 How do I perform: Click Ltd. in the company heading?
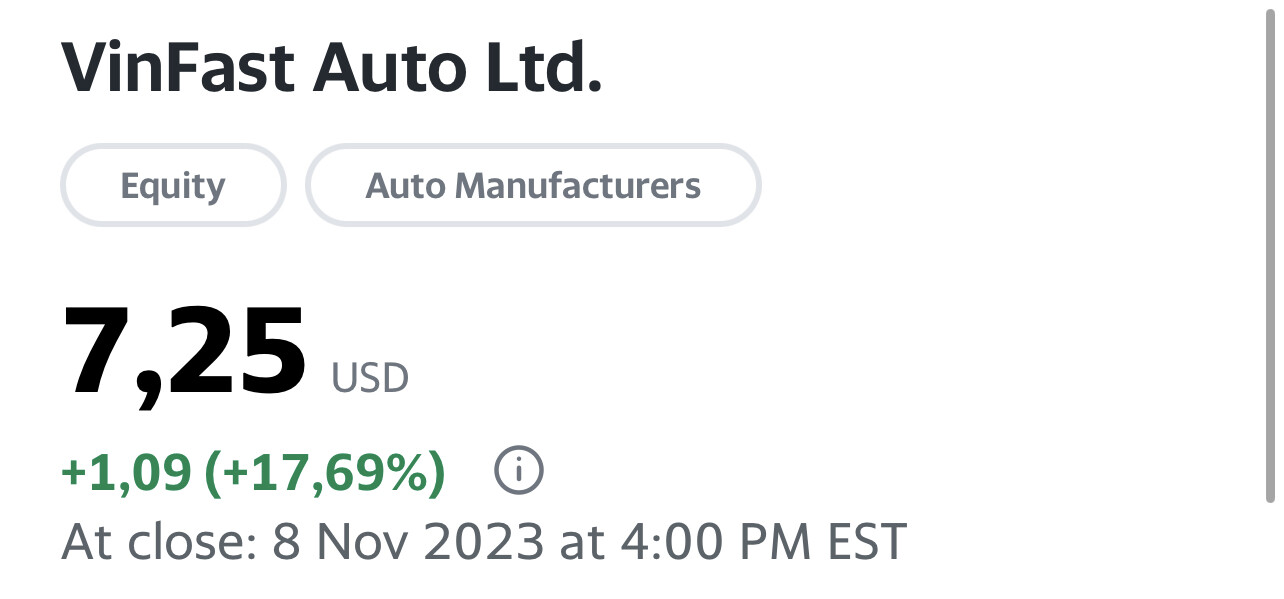point(543,68)
